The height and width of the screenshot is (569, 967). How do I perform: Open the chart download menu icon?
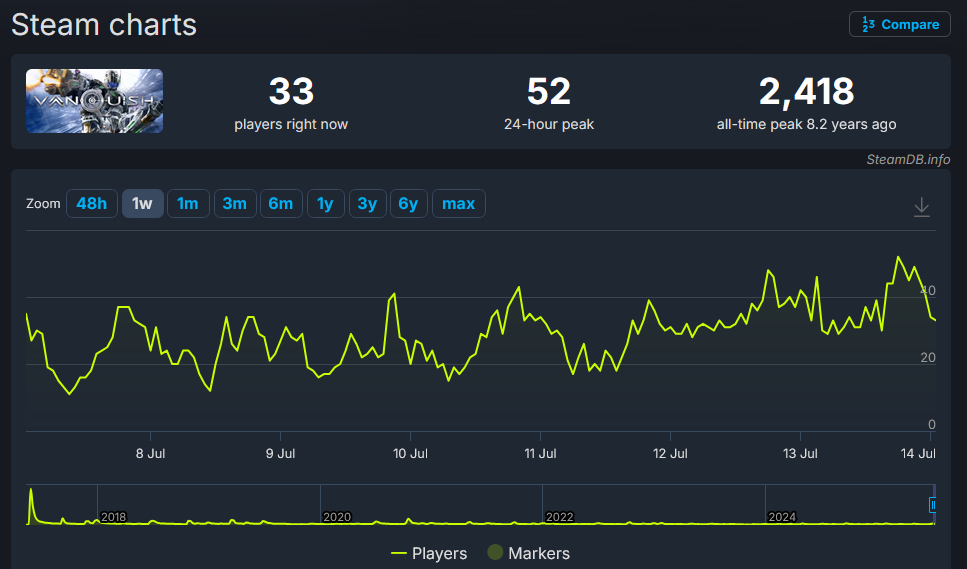[x=921, y=207]
